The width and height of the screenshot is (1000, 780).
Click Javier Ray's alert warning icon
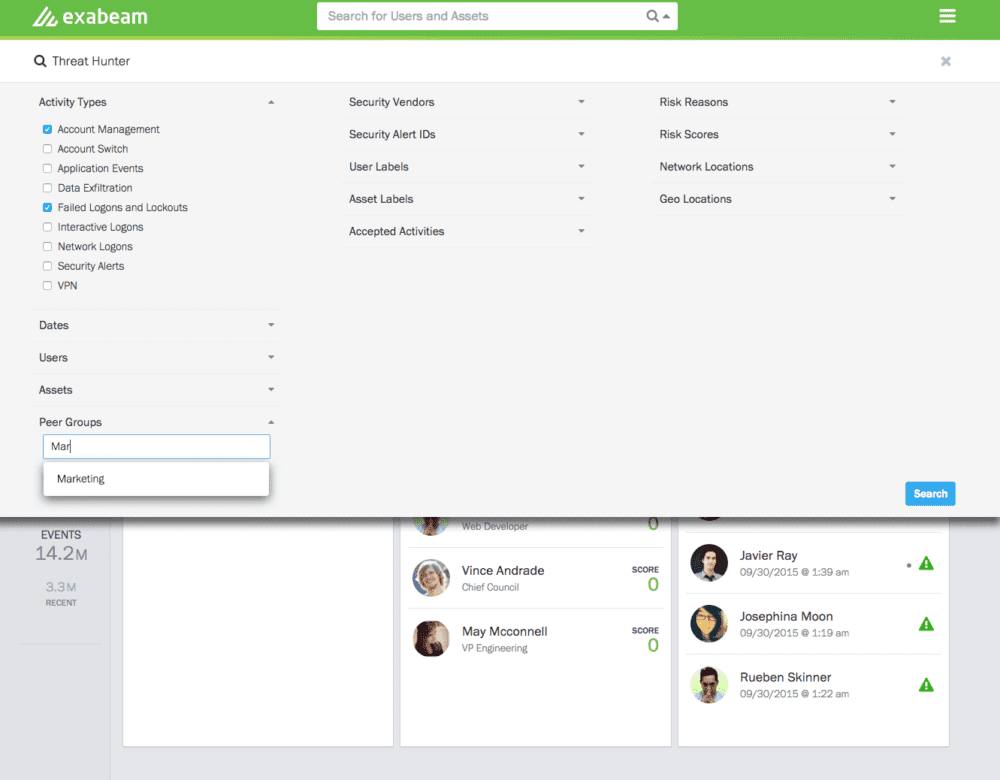926,564
